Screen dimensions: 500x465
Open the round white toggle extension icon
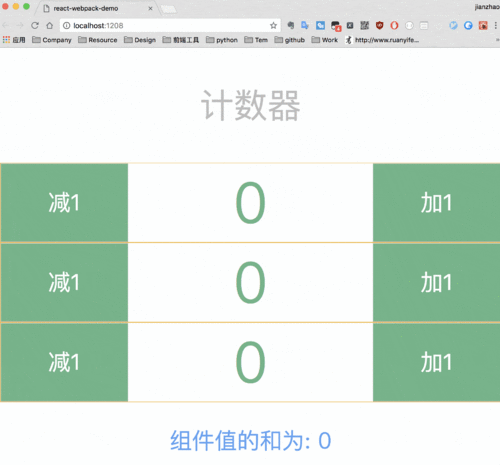click(409, 25)
